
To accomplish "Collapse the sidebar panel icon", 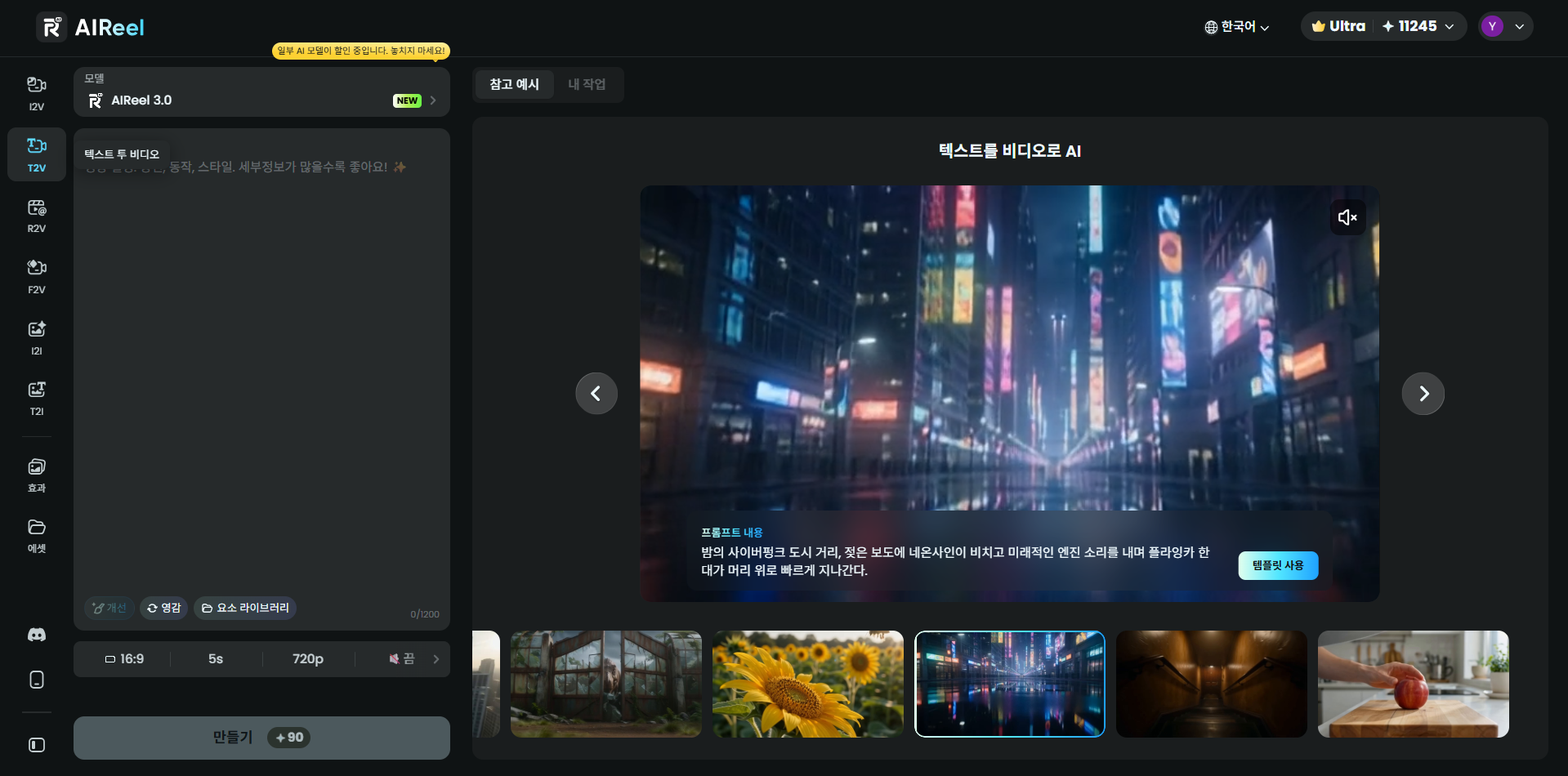I will coord(37,745).
